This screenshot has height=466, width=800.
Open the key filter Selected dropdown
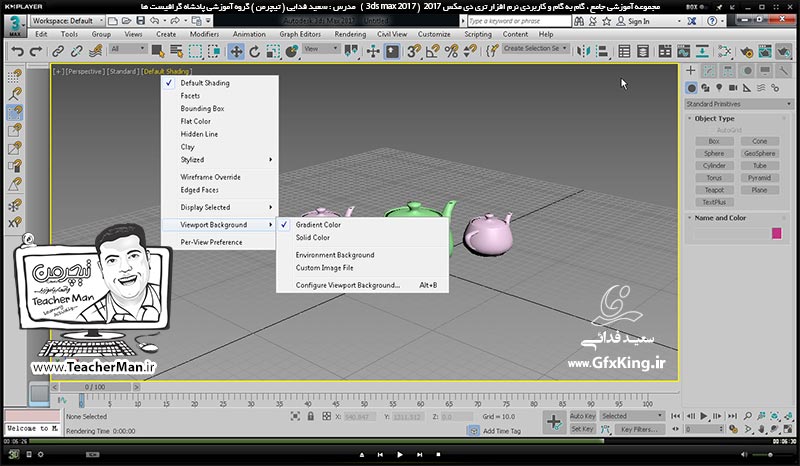coord(632,416)
